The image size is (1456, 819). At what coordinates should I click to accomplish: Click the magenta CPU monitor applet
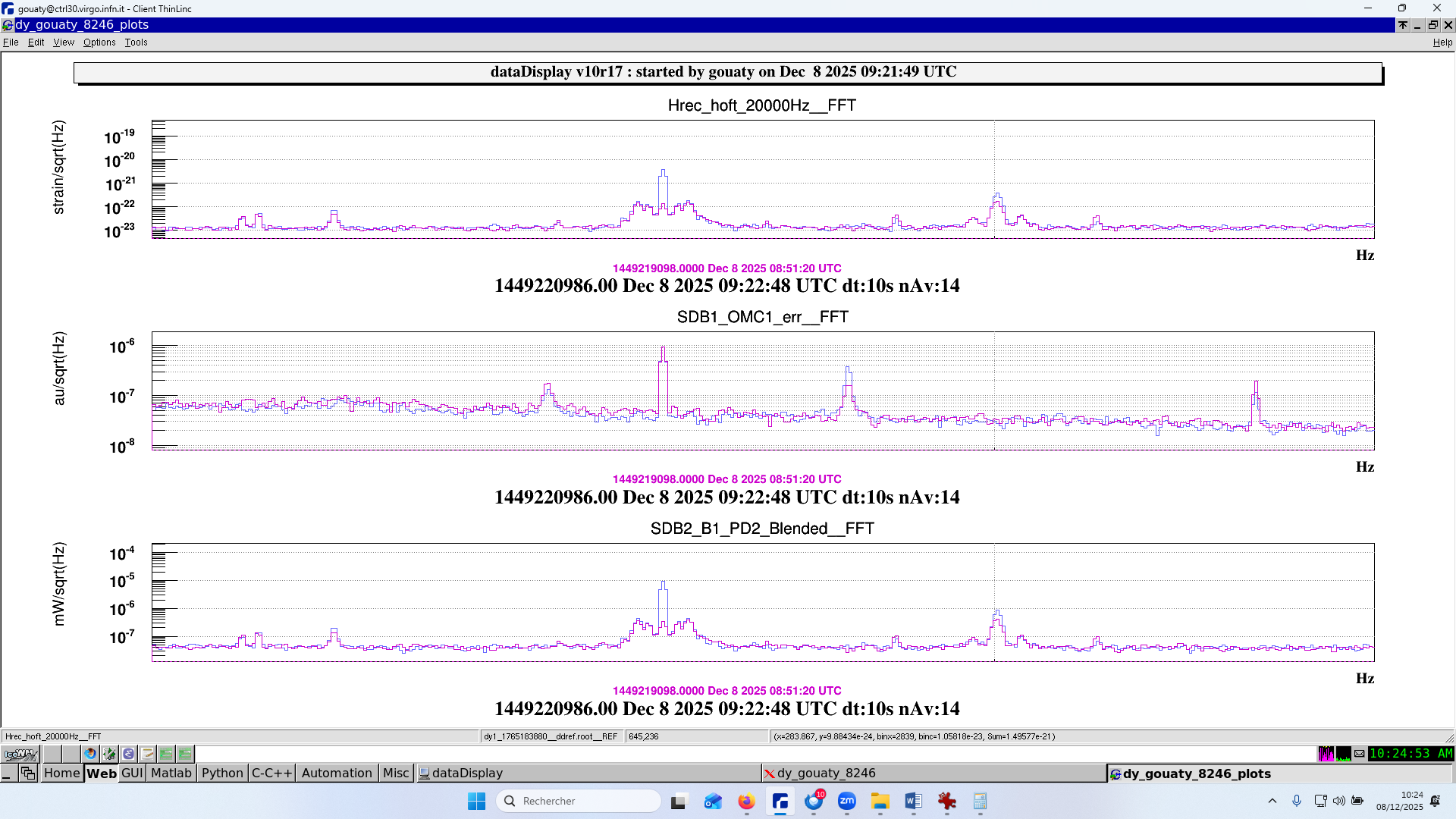1326,754
